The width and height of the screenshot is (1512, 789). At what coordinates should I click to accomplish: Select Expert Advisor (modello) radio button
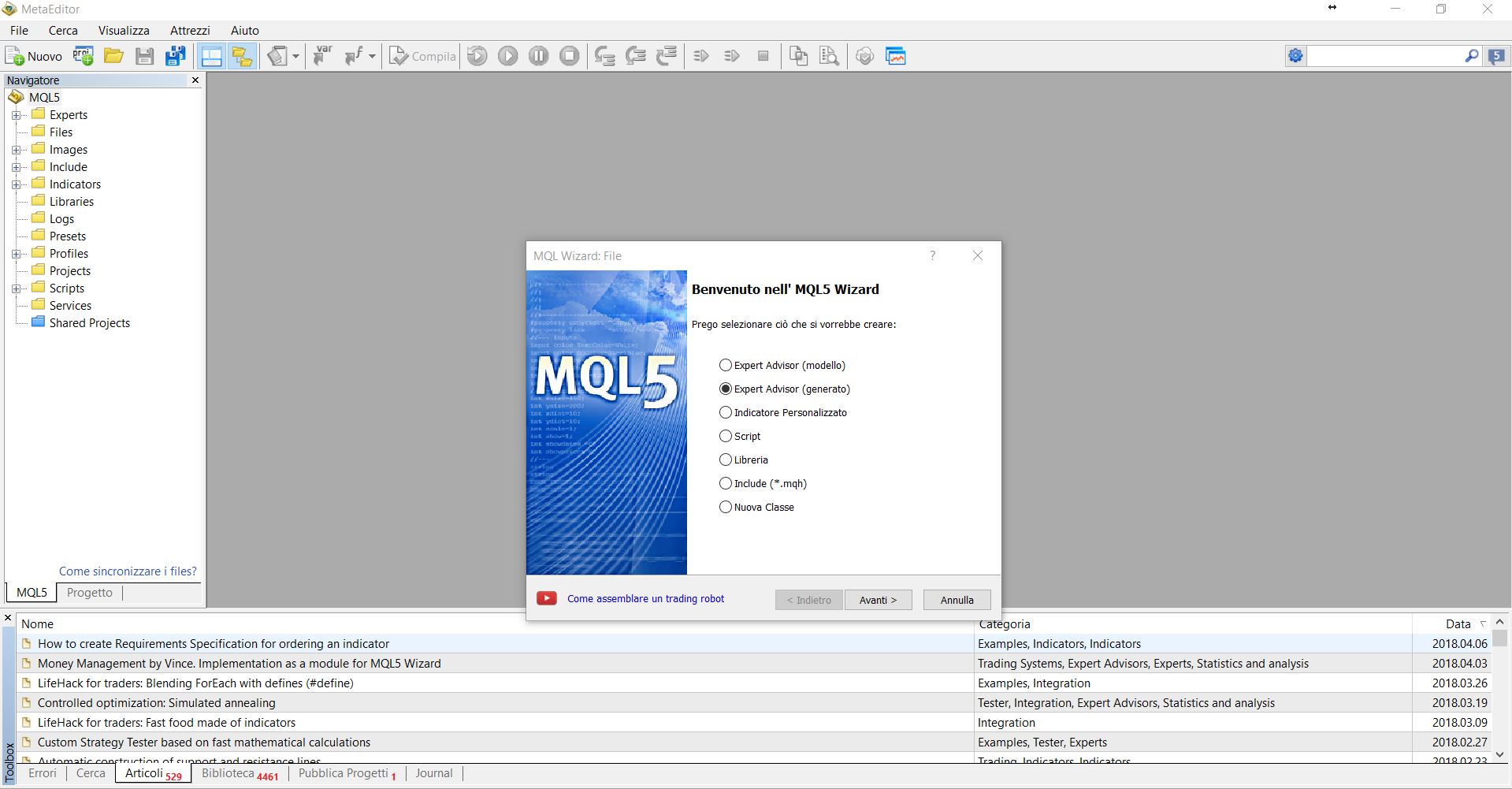tap(726, 365)
